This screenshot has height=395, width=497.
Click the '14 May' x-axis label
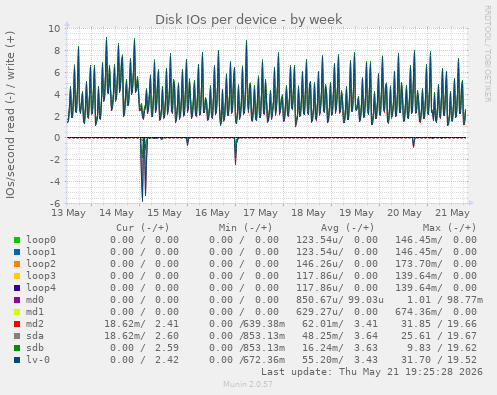tap(116, 213)
